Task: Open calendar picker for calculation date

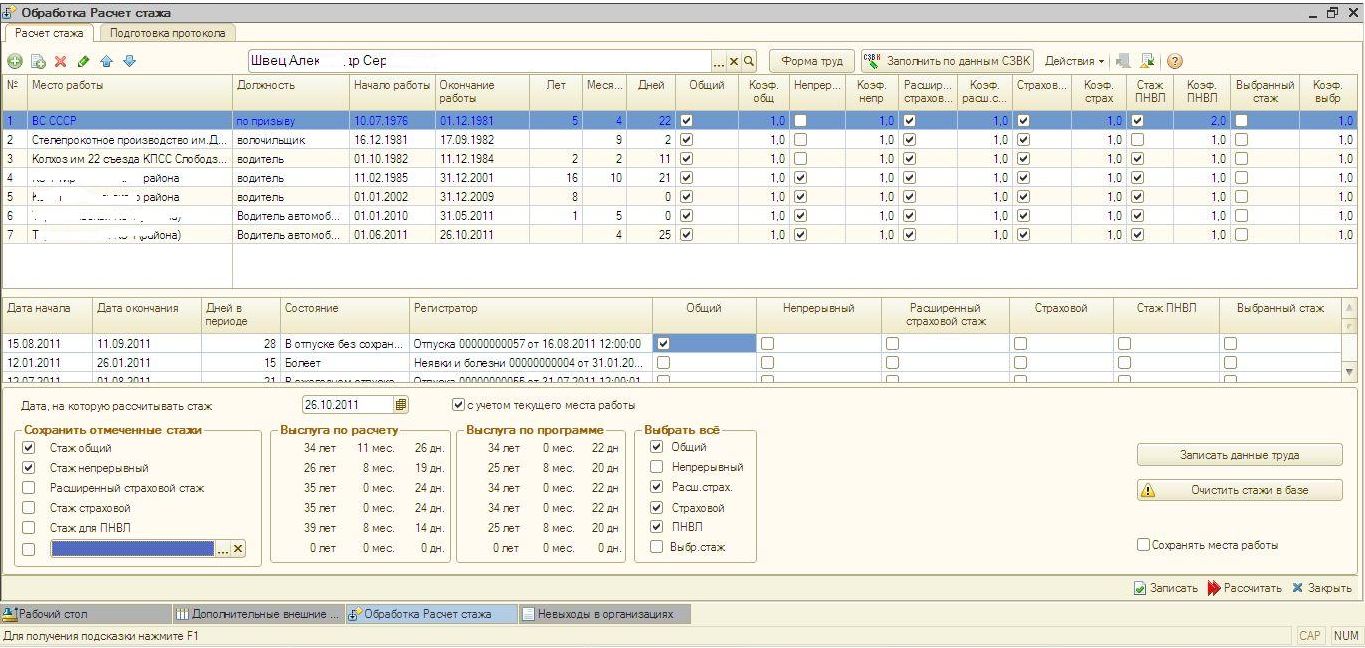Action: pos(401,405)
